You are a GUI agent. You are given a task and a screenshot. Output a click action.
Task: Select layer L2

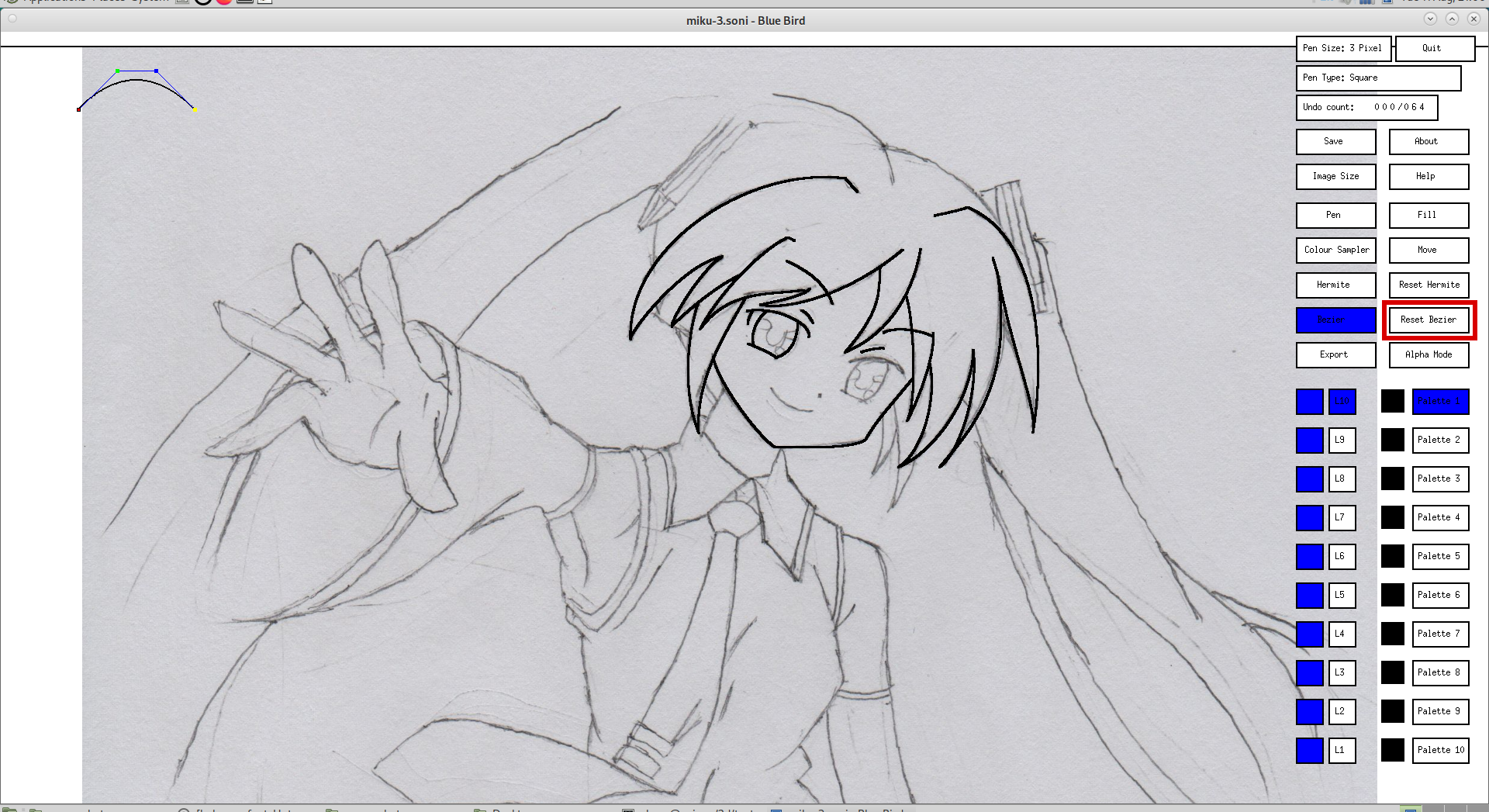1342,711
